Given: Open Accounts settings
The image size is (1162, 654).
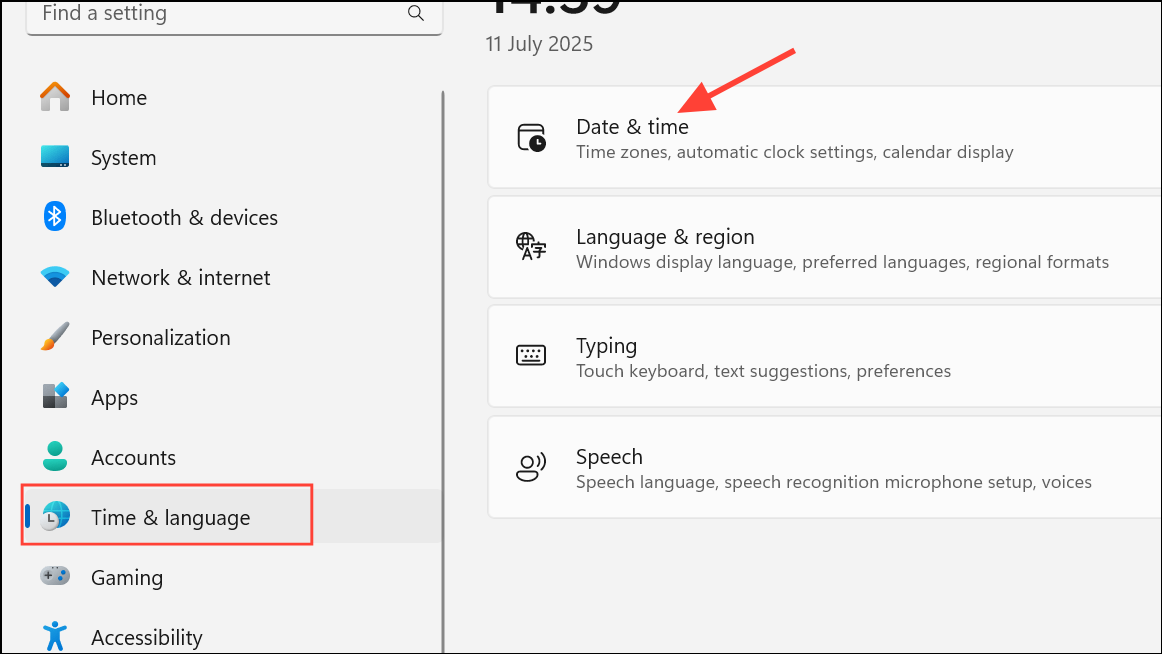Looking at the screenshot, I should (231, 457).
